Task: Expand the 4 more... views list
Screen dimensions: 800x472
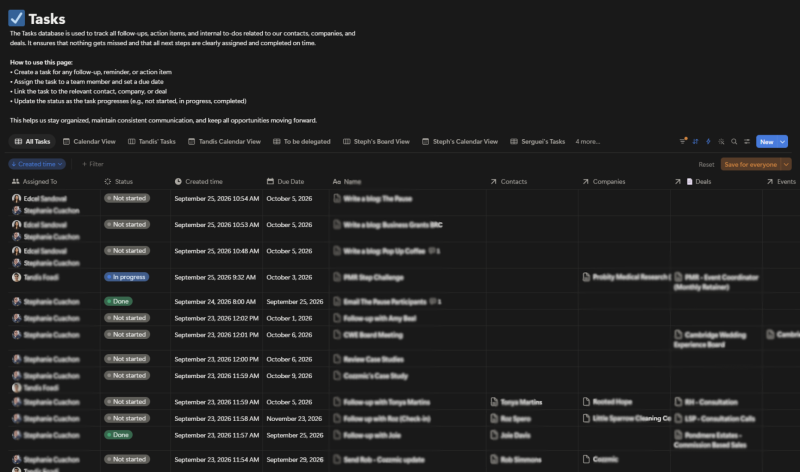Action: coord(588,141)
